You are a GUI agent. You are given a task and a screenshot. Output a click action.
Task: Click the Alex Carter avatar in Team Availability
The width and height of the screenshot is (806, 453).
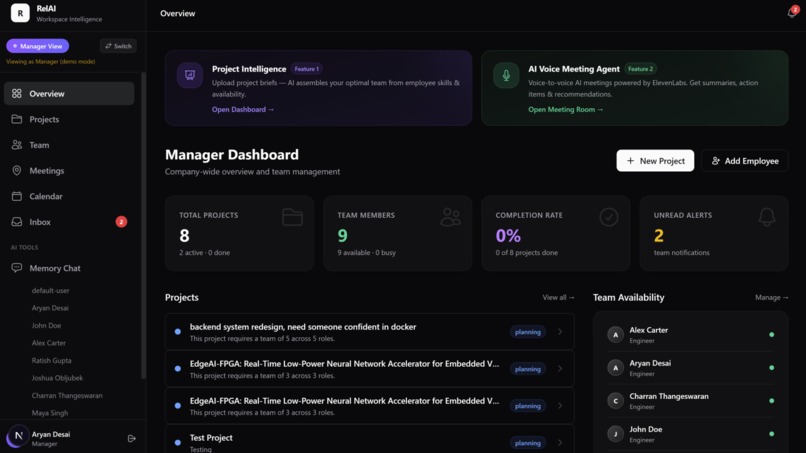click(x=615, y=335)
